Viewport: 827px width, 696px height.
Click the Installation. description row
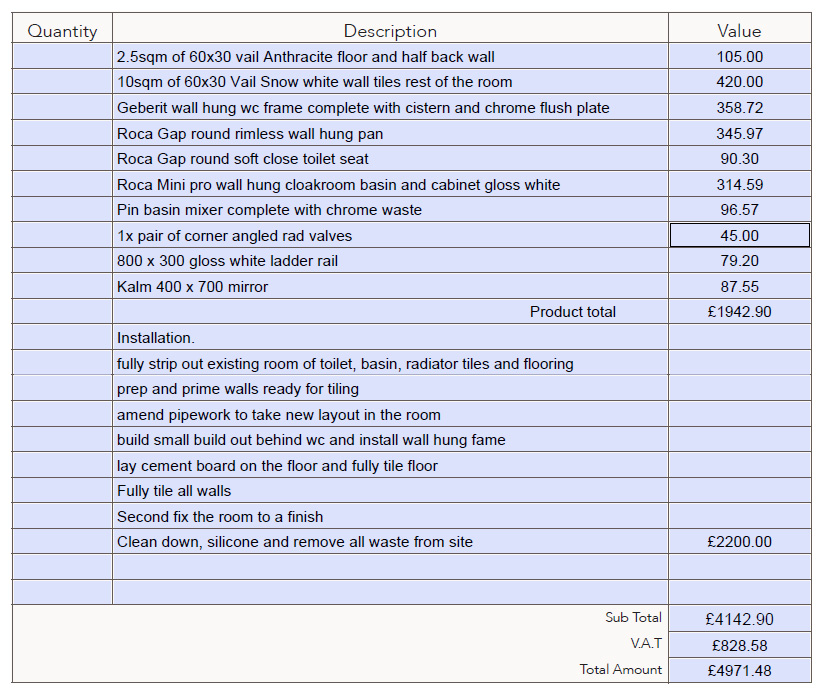[x=390, y=337]
